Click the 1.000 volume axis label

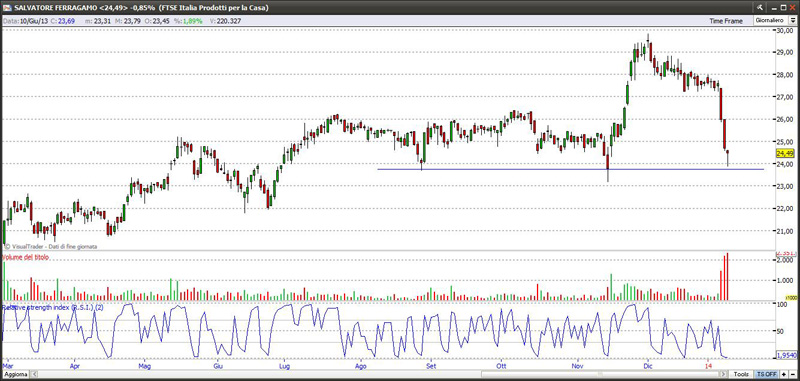pos(784,281)
